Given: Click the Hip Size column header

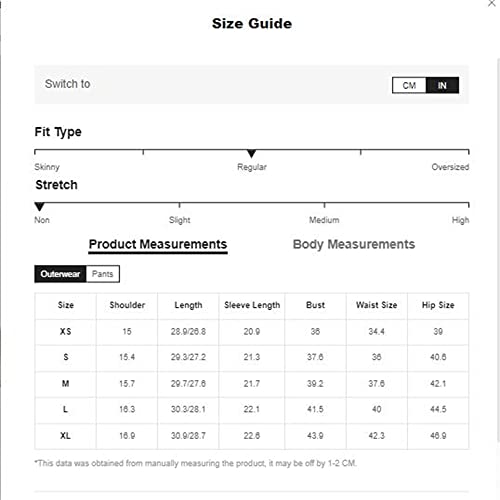Looking at the screenshot, I should coord(438,305).
